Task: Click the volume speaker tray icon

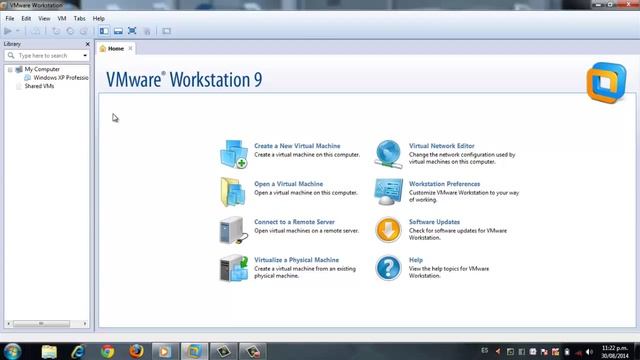Action: (x=589, y=351)
